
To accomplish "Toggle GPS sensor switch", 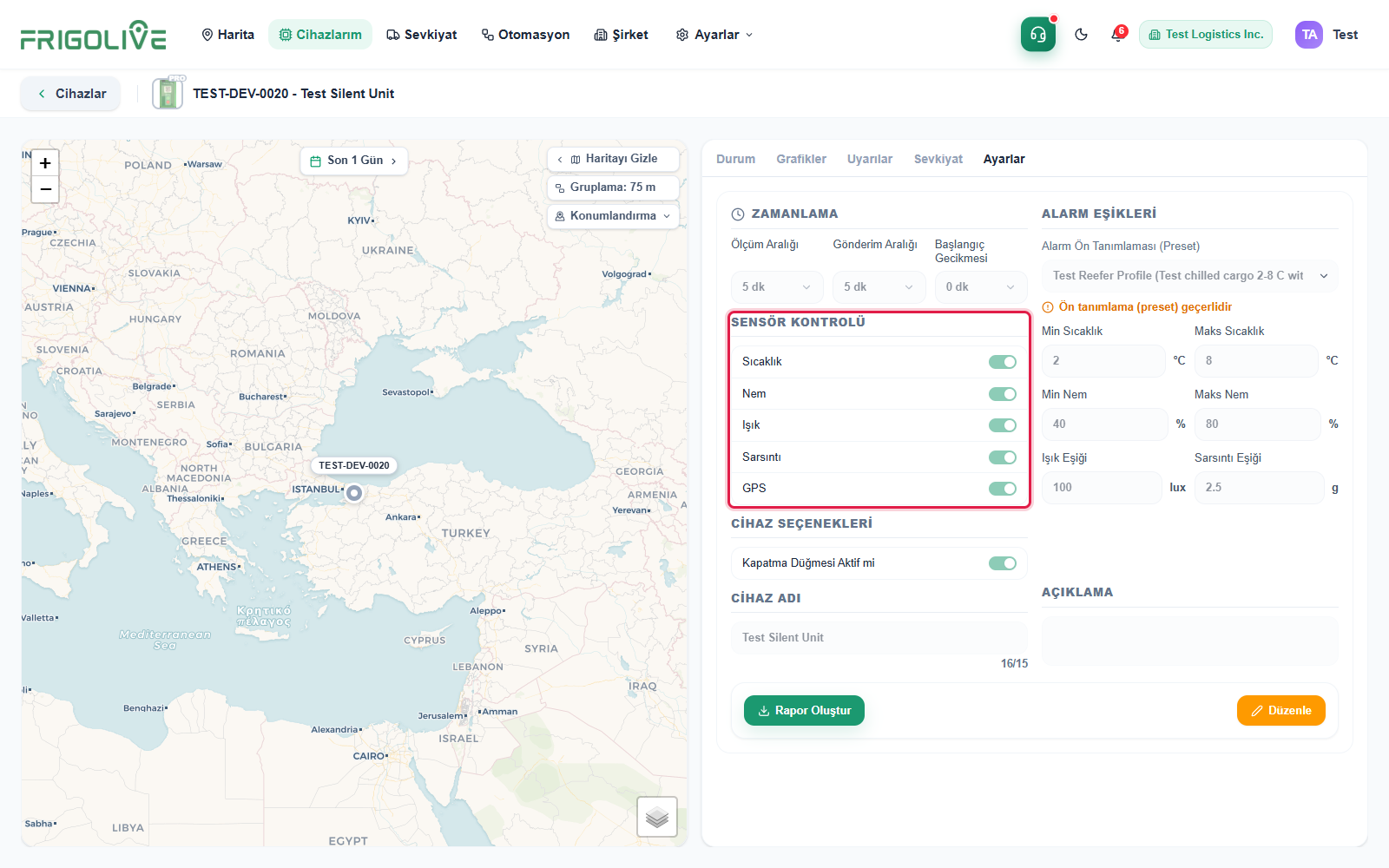I will coord(1003,489).
